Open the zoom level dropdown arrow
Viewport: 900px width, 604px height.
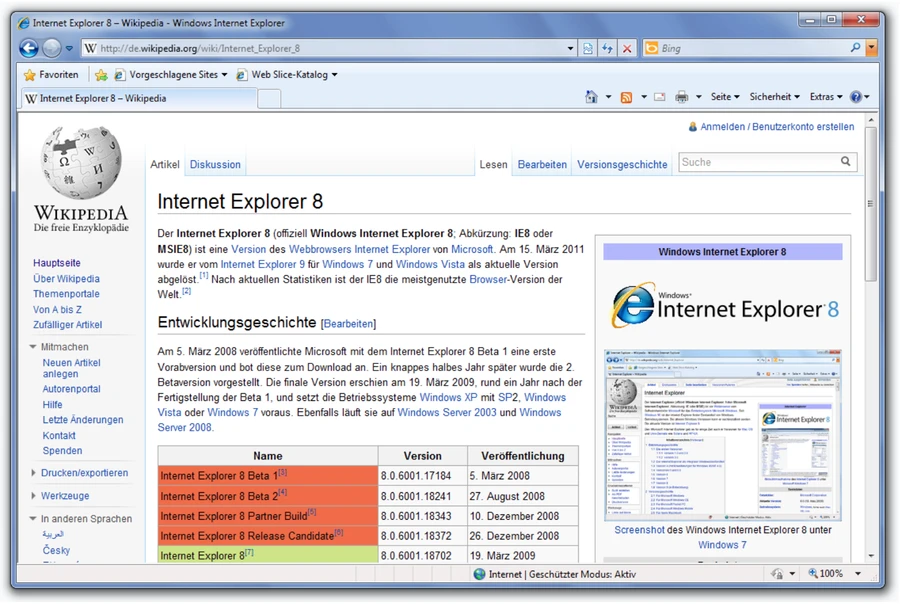click(x=858, y=574)
